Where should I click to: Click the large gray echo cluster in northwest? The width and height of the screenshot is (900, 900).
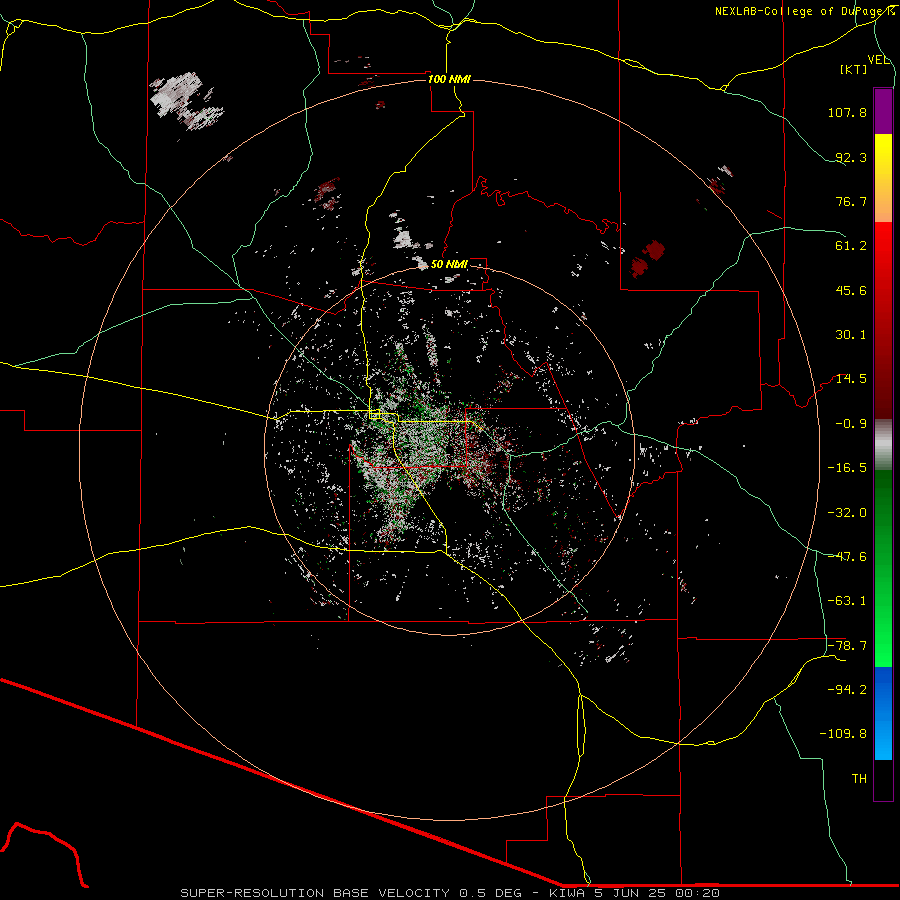click(185, 100)
